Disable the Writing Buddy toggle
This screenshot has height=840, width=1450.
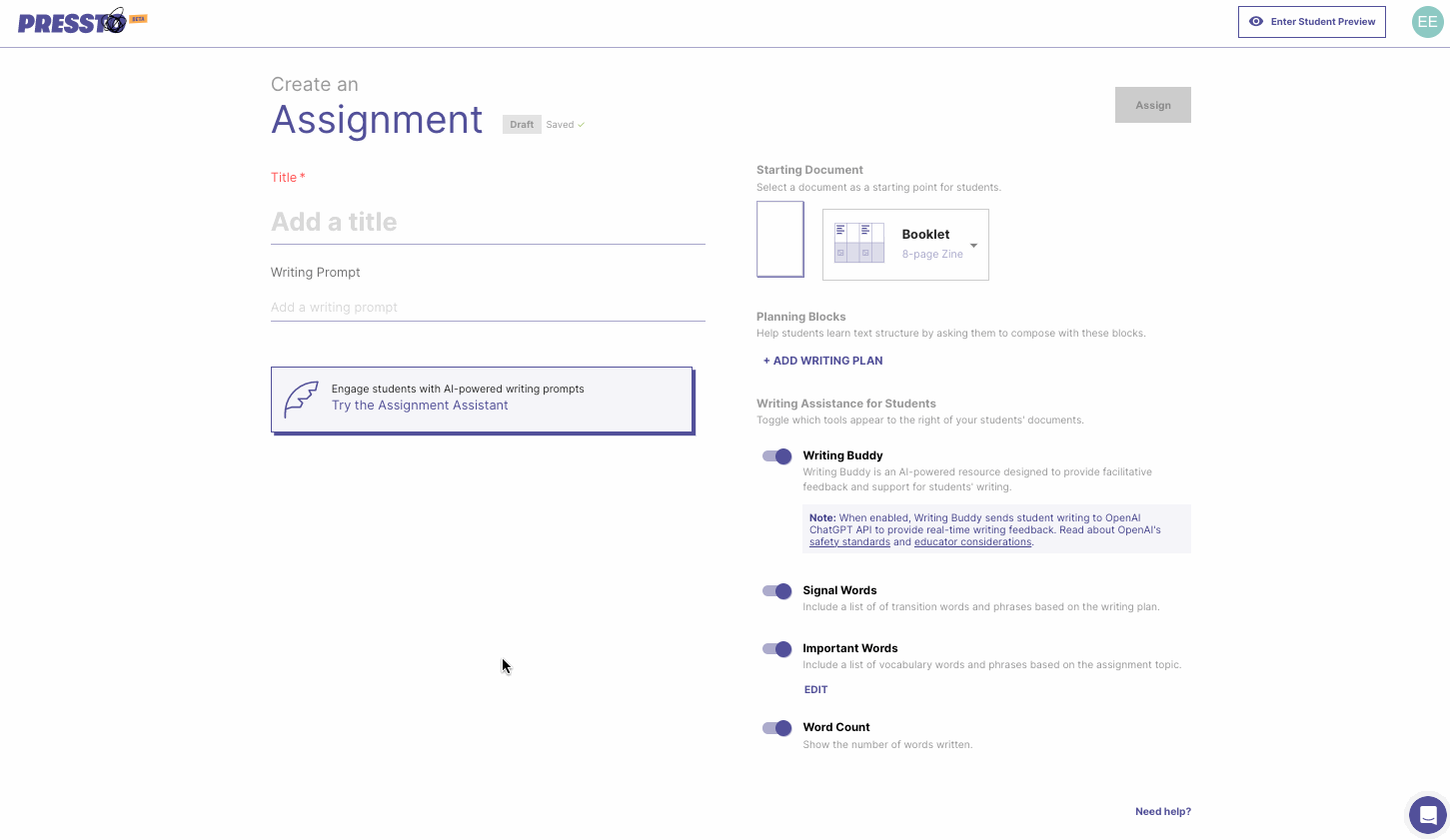click(776, 456)
